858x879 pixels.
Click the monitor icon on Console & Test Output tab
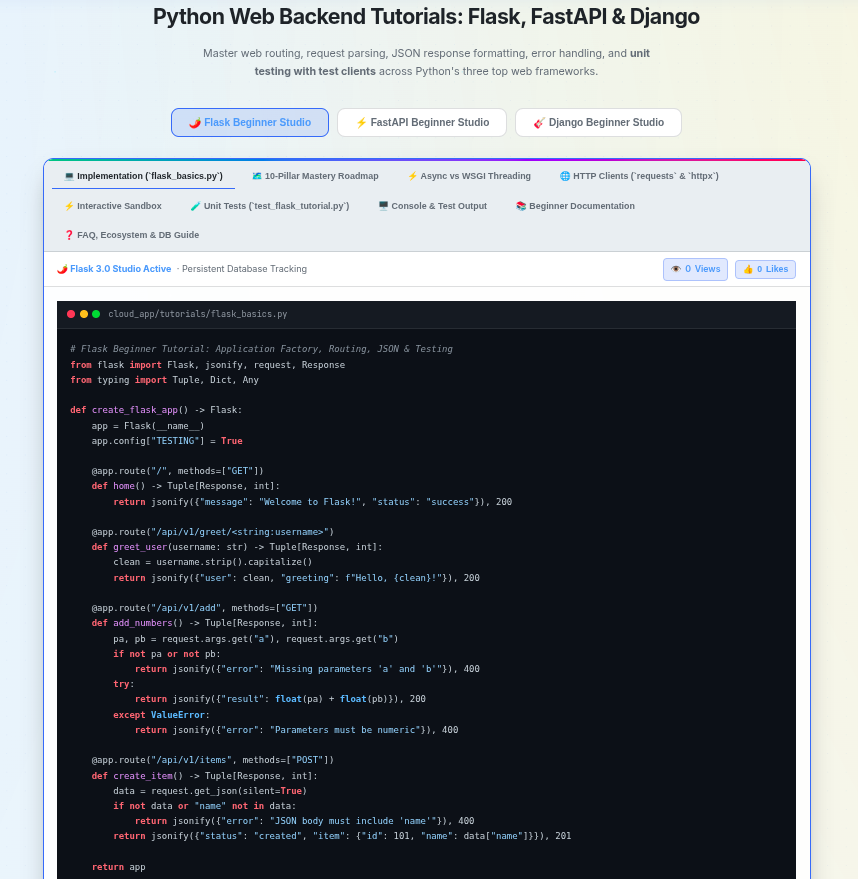click(x=383, y=206)
